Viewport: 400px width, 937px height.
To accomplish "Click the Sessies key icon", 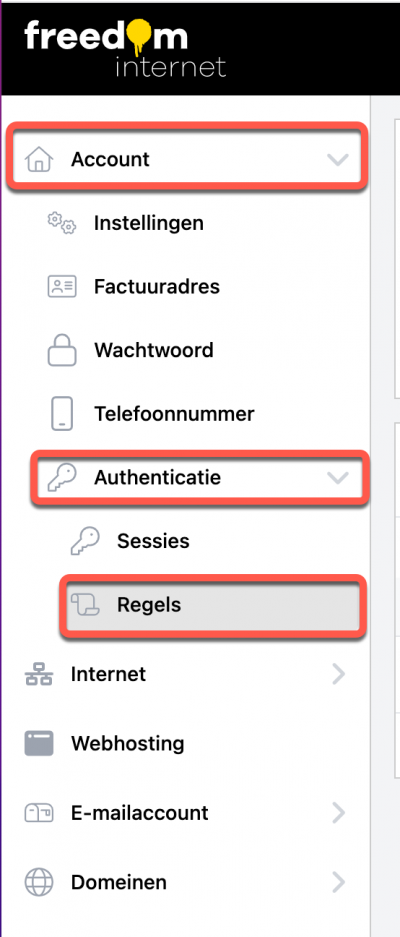I will click(x=85, y=541).
